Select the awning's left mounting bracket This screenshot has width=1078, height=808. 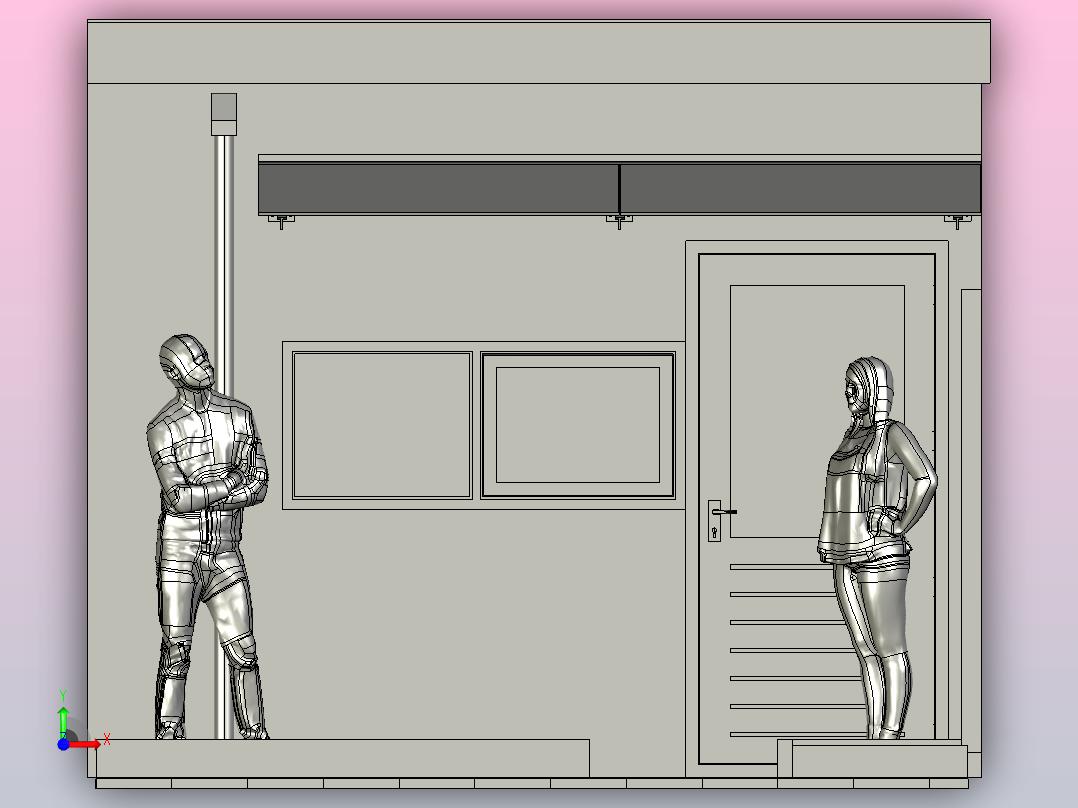pyautogui.click(x=281, y=221)
